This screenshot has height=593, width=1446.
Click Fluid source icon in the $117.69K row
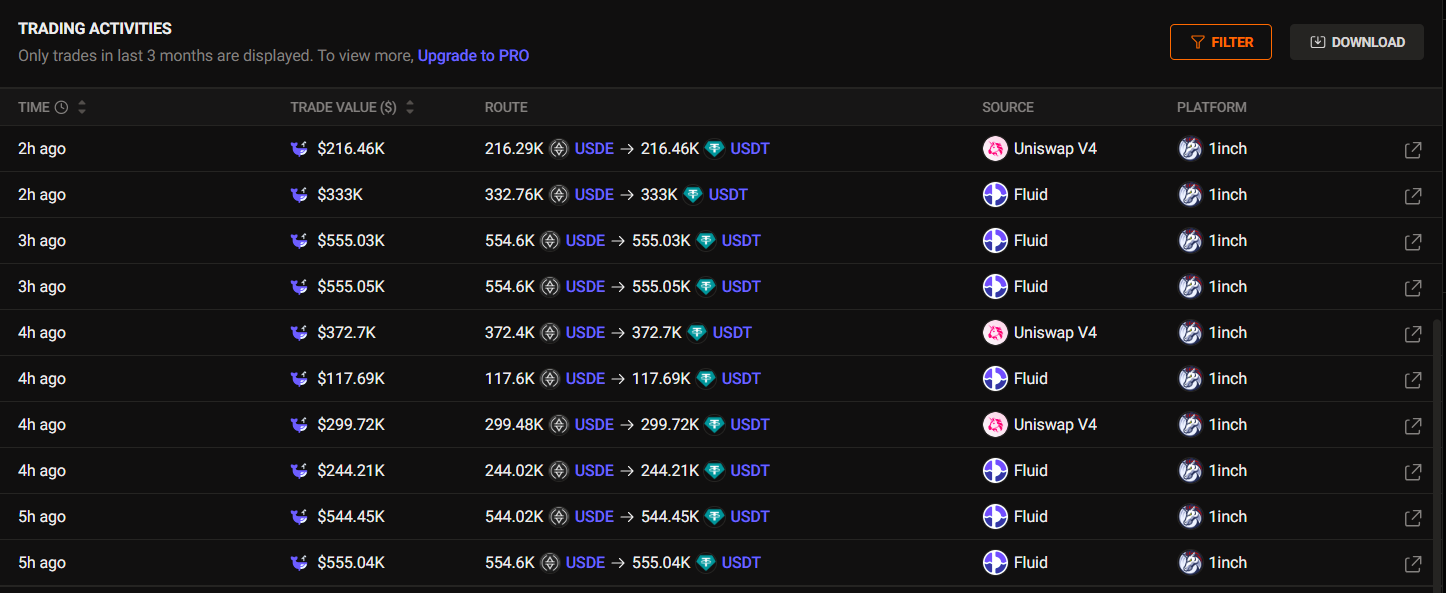tap(995, 379)
